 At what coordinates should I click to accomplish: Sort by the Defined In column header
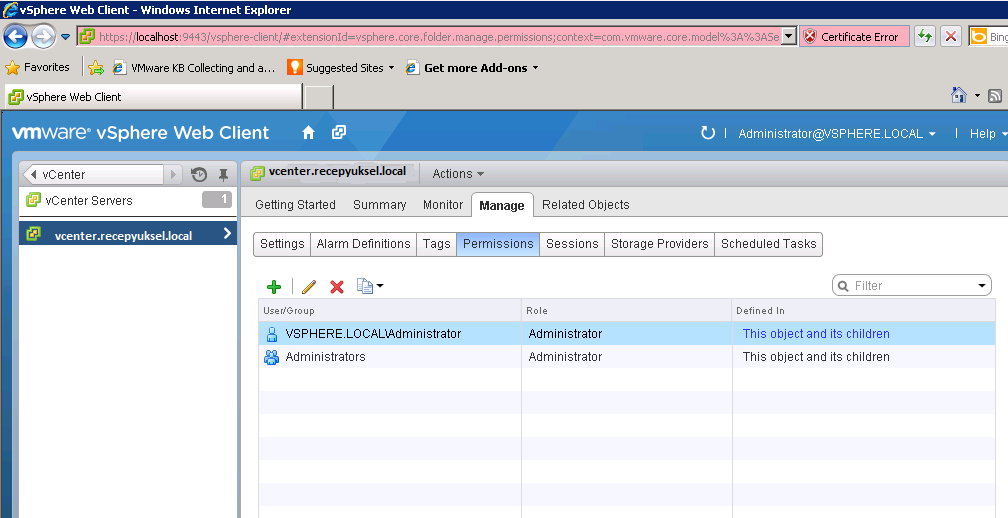click(x=864, y=310)
